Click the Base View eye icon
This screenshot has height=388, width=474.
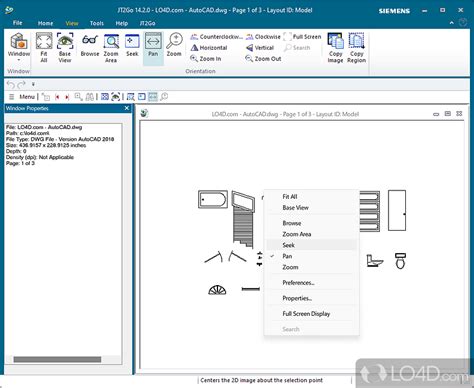coord(65,47)
